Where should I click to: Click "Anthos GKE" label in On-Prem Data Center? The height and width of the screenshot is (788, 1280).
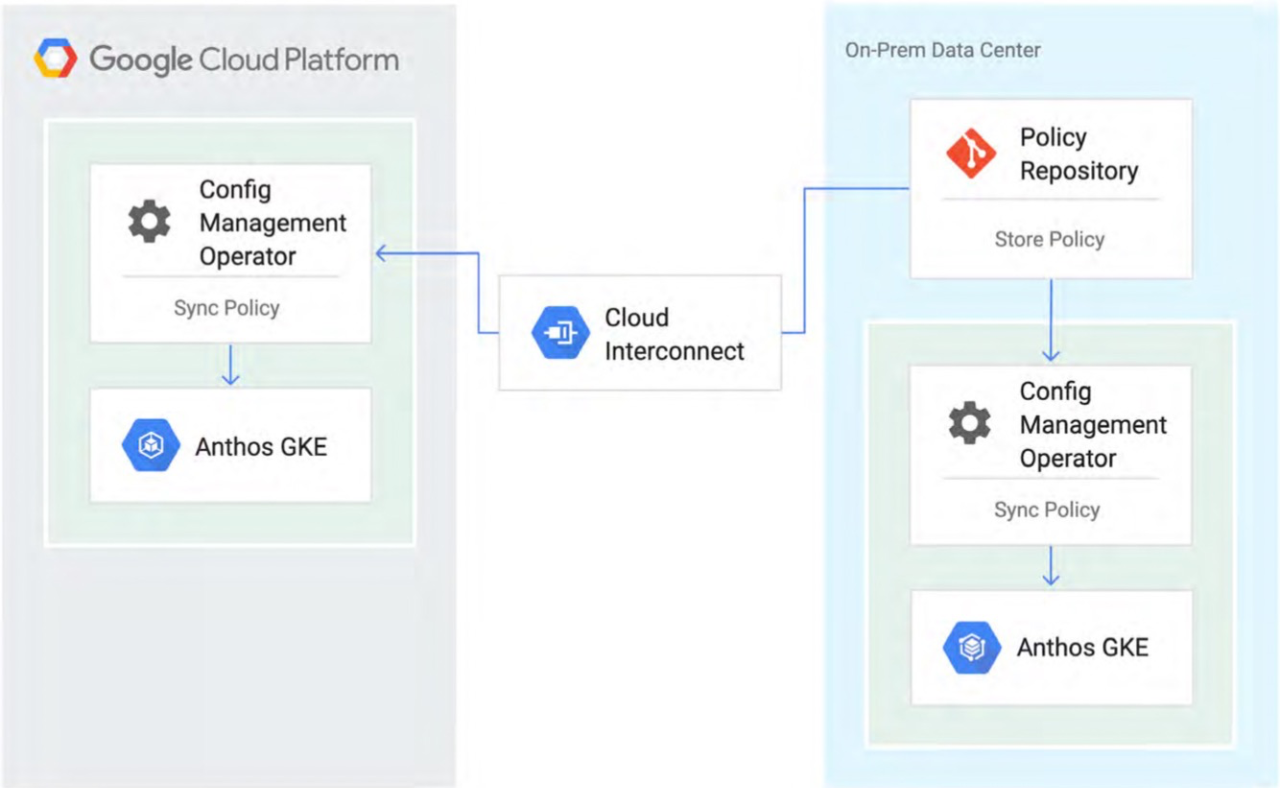click(x=1083, y=648)
